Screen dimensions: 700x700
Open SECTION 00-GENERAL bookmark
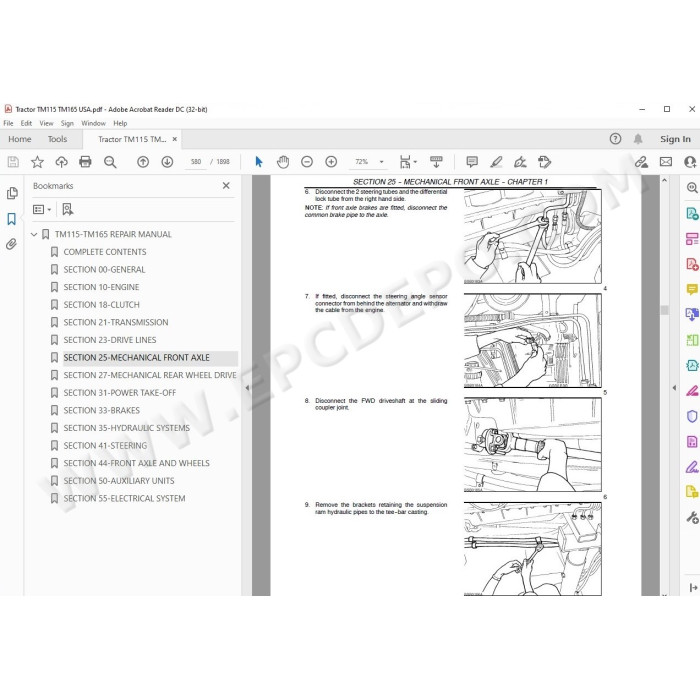tap(104, 270)
